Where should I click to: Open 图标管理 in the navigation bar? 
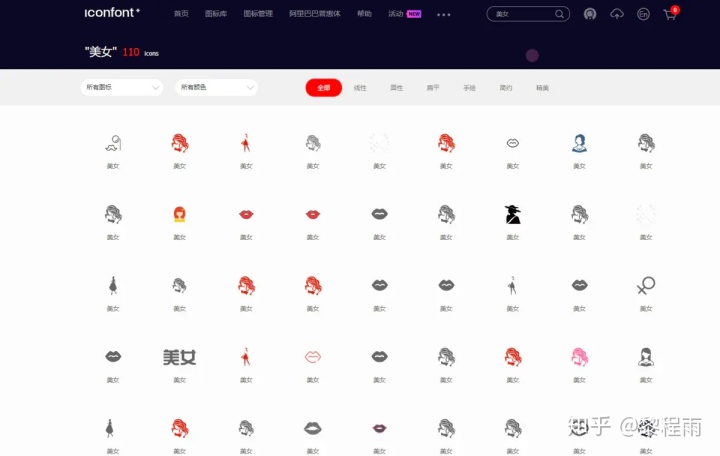tap(258, 14)
